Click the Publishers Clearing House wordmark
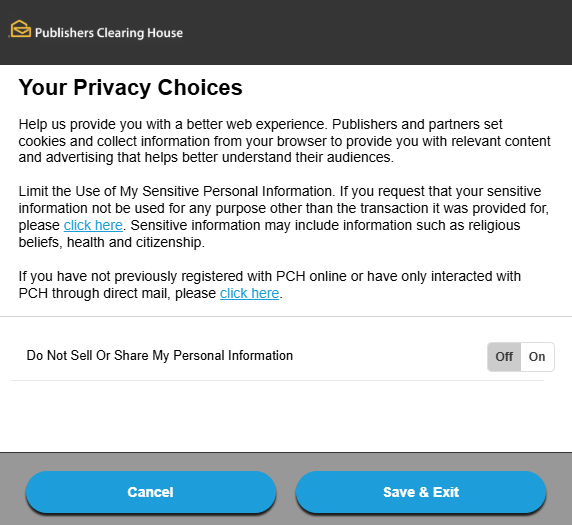 (x=109, y=33)
